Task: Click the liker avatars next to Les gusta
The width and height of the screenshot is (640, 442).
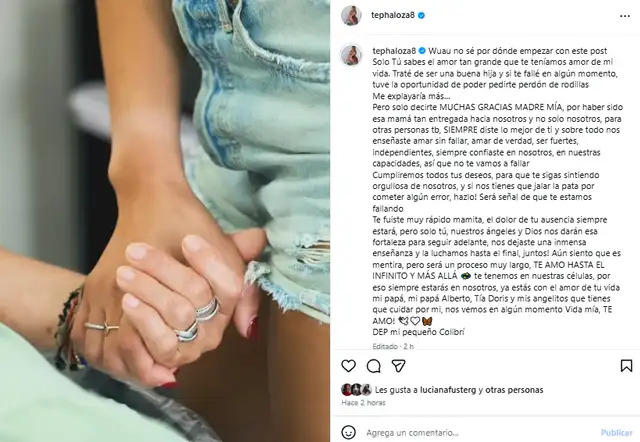Action: (x=356, y=390)
